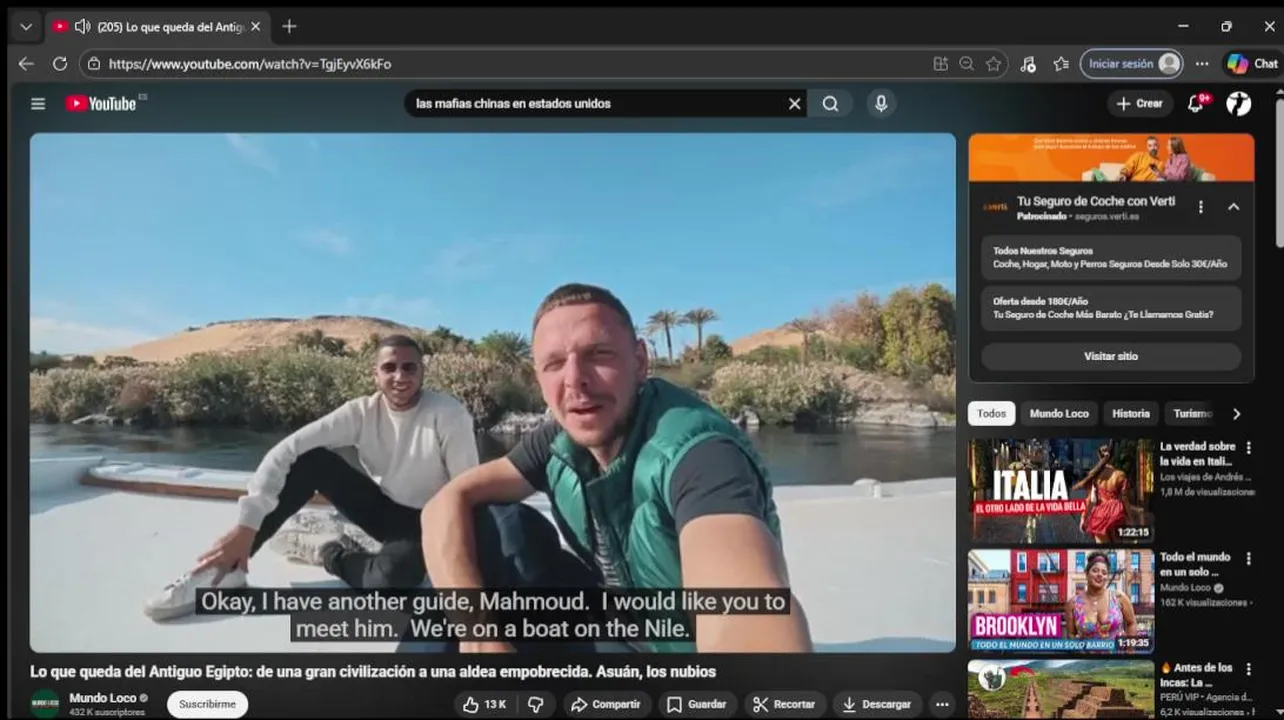Select the Todos filter chip
Viewport: 1284px width, 720px height.
tap(992, 413)
